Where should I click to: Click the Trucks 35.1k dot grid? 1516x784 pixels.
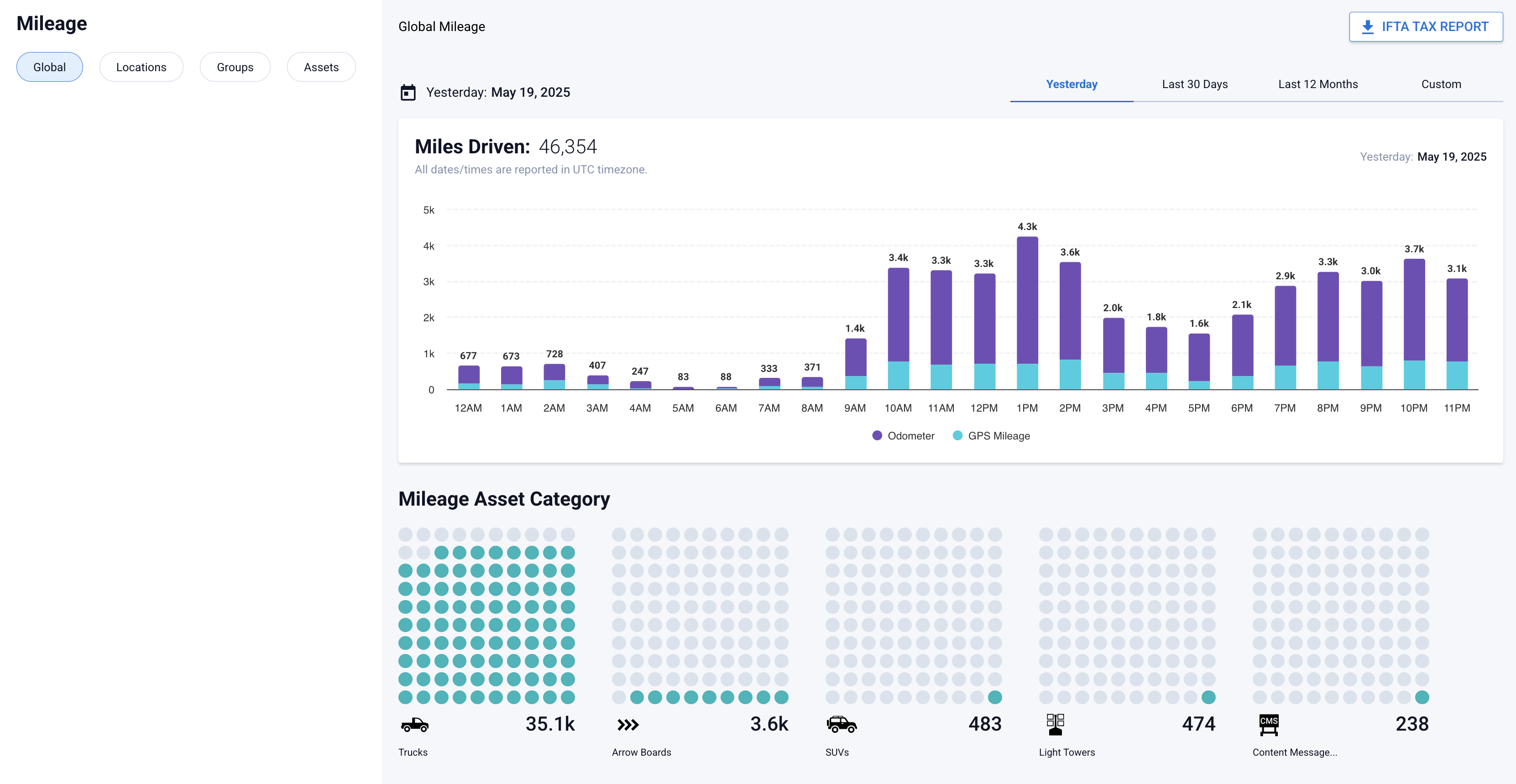486,616
